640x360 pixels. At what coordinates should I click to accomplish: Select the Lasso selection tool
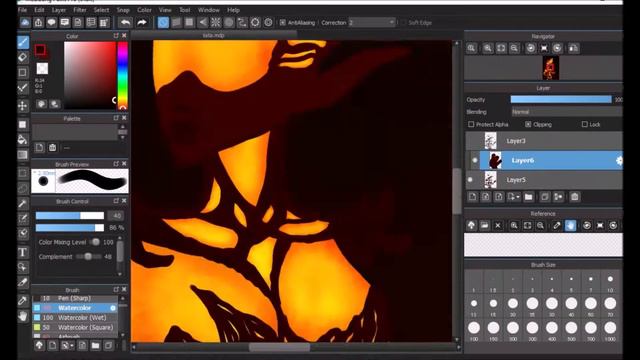click(23, 189)
